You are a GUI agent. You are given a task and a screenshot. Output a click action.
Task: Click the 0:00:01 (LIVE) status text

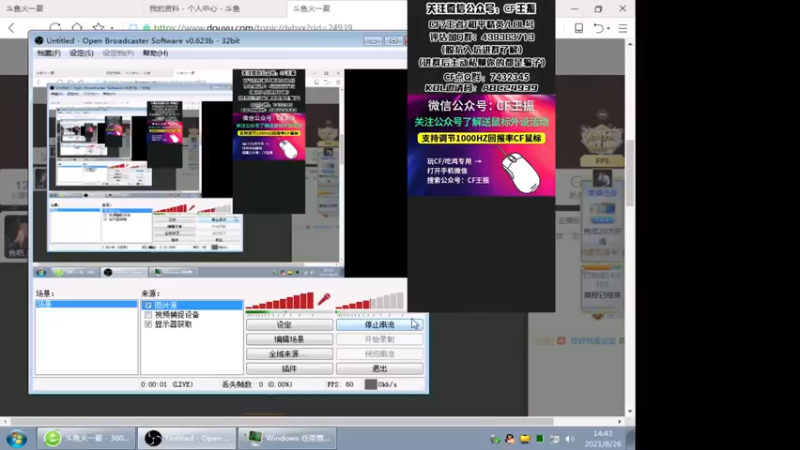(x=167, y=384)
